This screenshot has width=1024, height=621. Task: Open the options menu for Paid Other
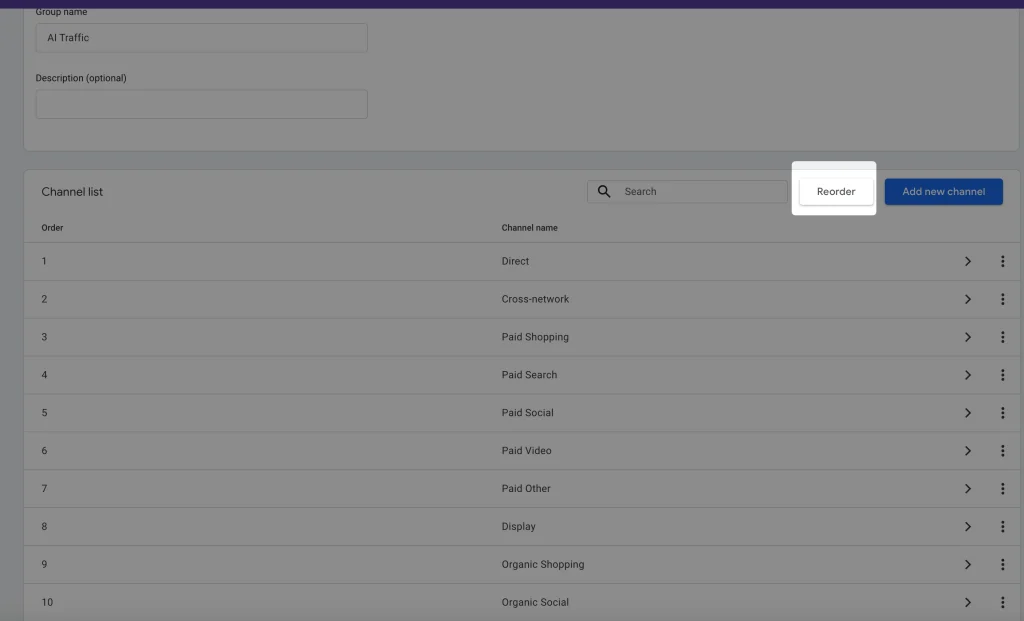click(1003, 488)
